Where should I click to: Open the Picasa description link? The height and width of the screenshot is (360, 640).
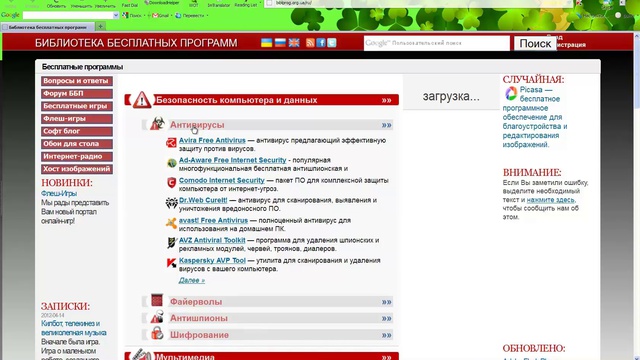tap(535, 117)
